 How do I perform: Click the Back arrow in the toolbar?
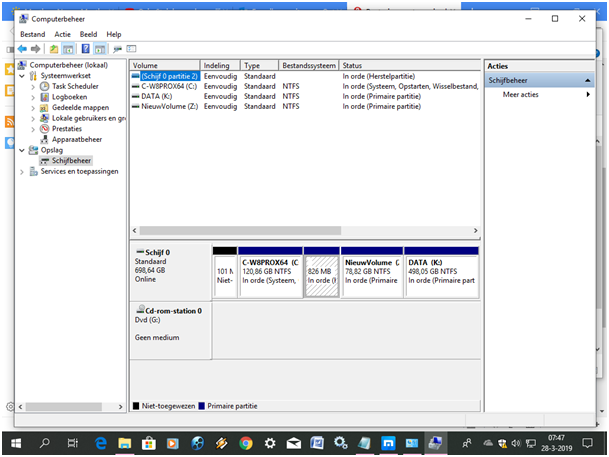coord(22,48)
